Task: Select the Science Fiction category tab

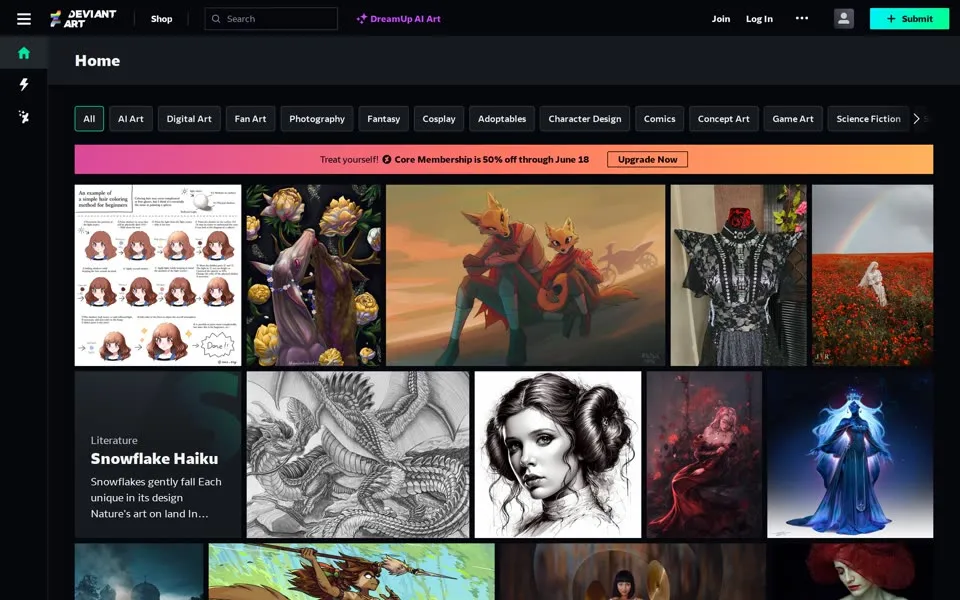Action: (x=868, y=119)
